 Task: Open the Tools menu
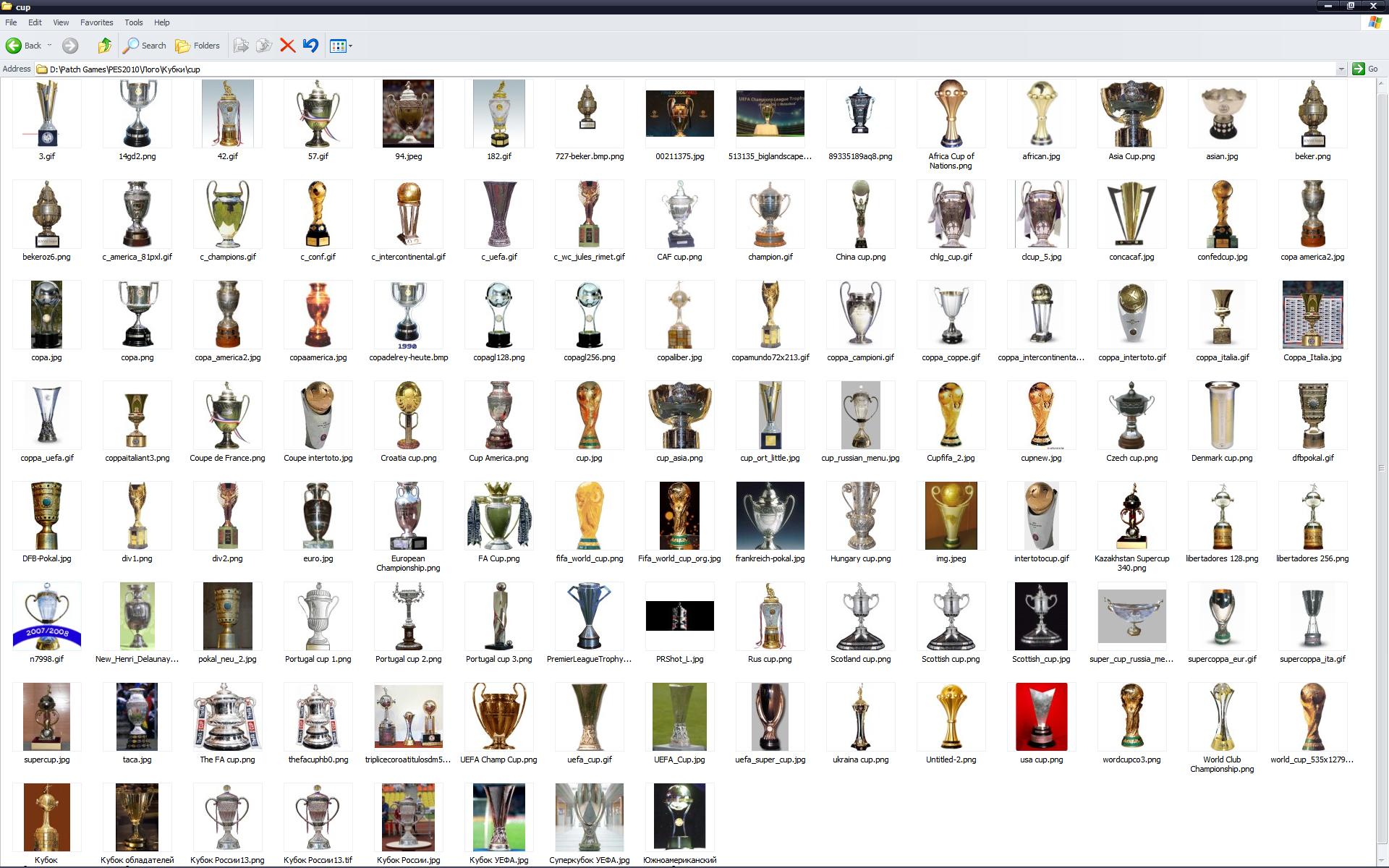coord(134,22)
